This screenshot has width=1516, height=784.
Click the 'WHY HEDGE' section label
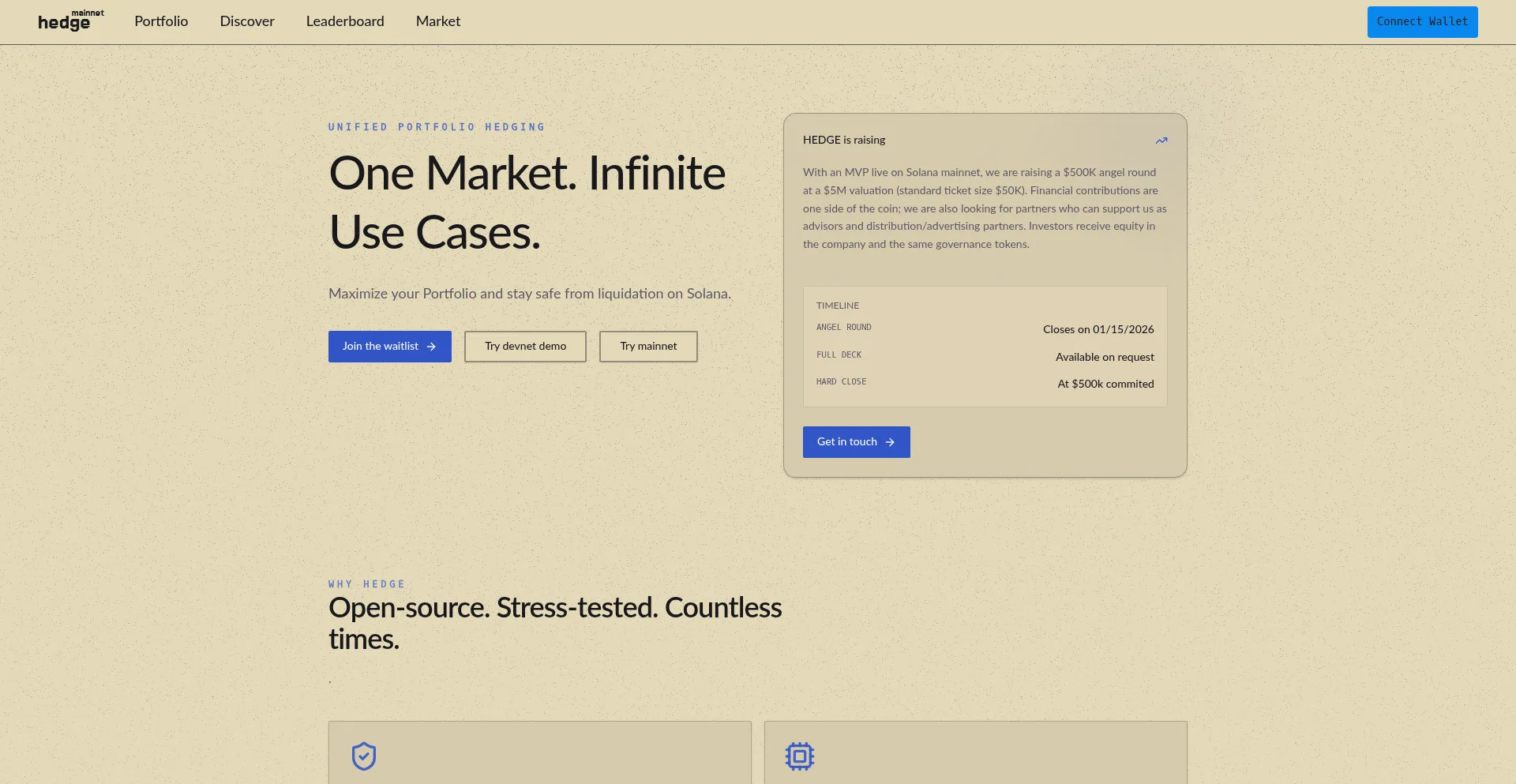366,584
